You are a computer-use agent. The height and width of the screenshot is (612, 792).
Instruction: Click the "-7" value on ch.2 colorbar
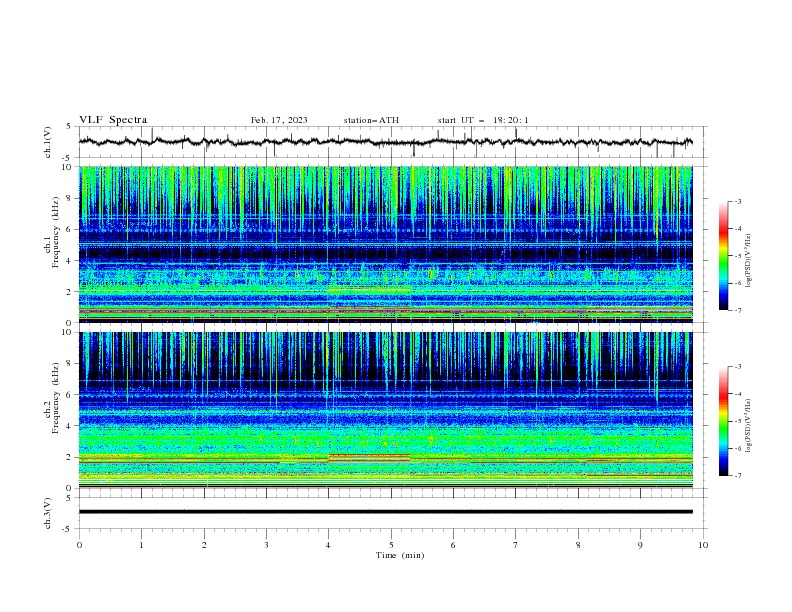[x=737, y=475]
